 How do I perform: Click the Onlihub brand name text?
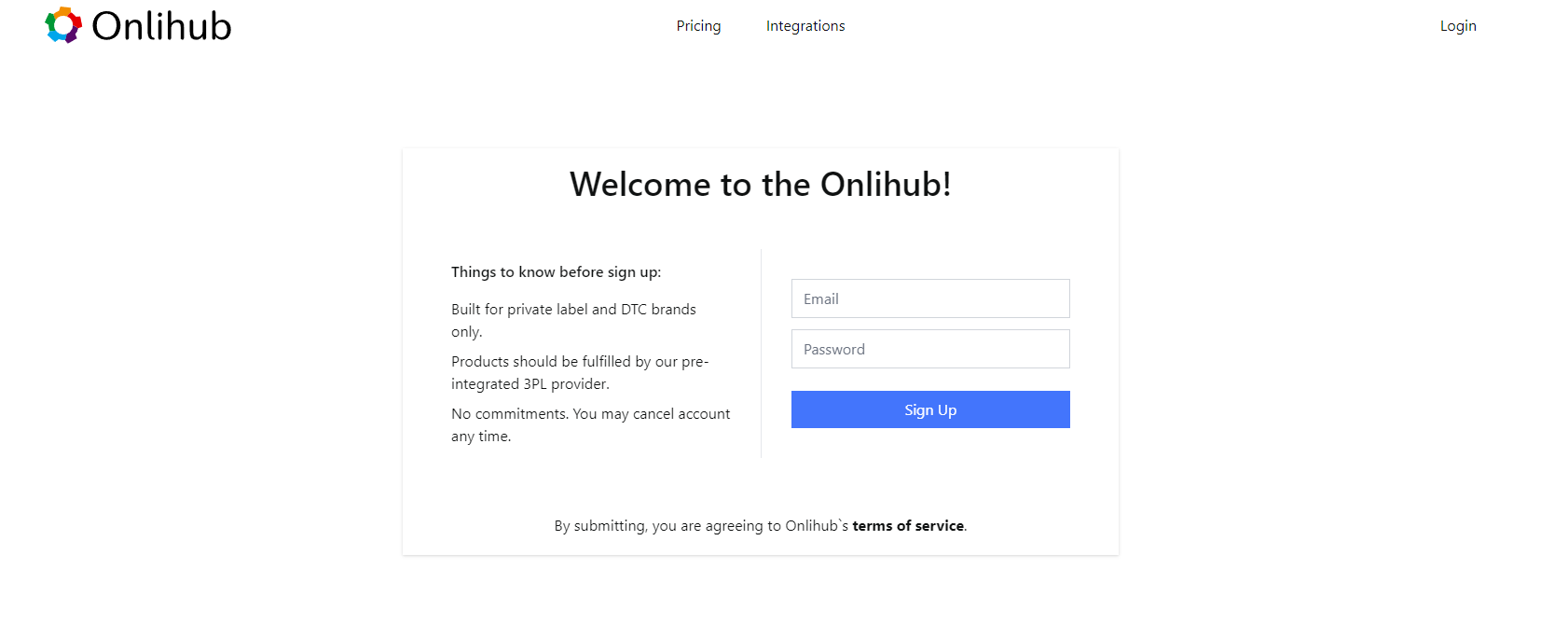(x=161, y=26)
